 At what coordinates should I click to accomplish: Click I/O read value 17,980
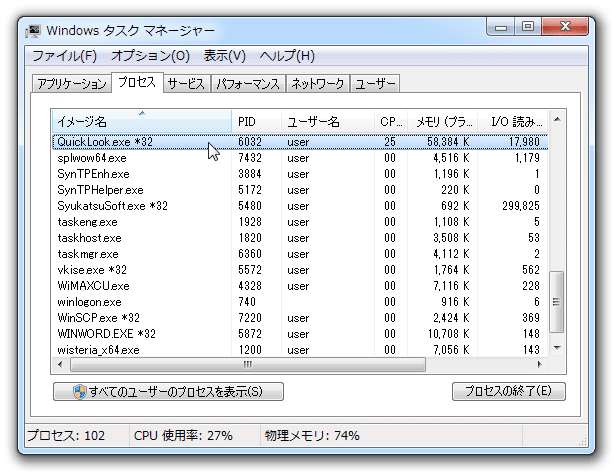point(524,142)
